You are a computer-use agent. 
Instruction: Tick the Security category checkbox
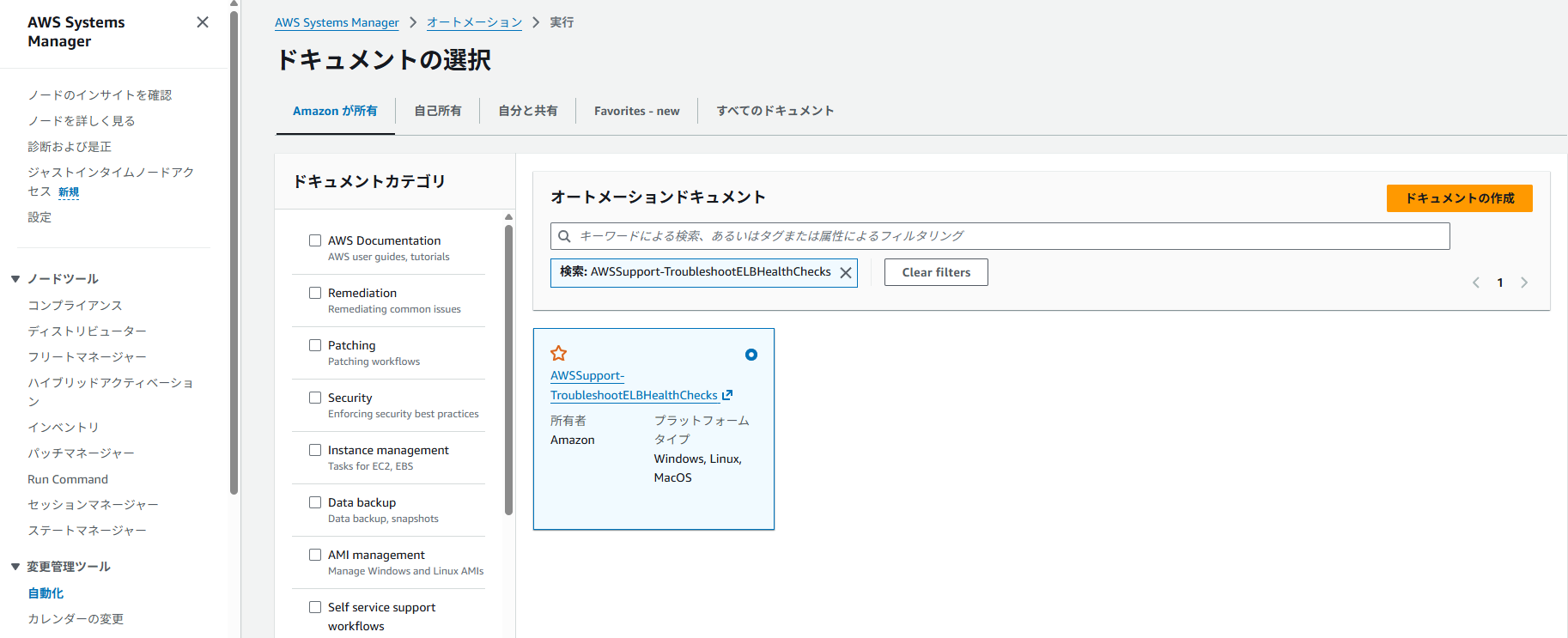click(315, 398)
